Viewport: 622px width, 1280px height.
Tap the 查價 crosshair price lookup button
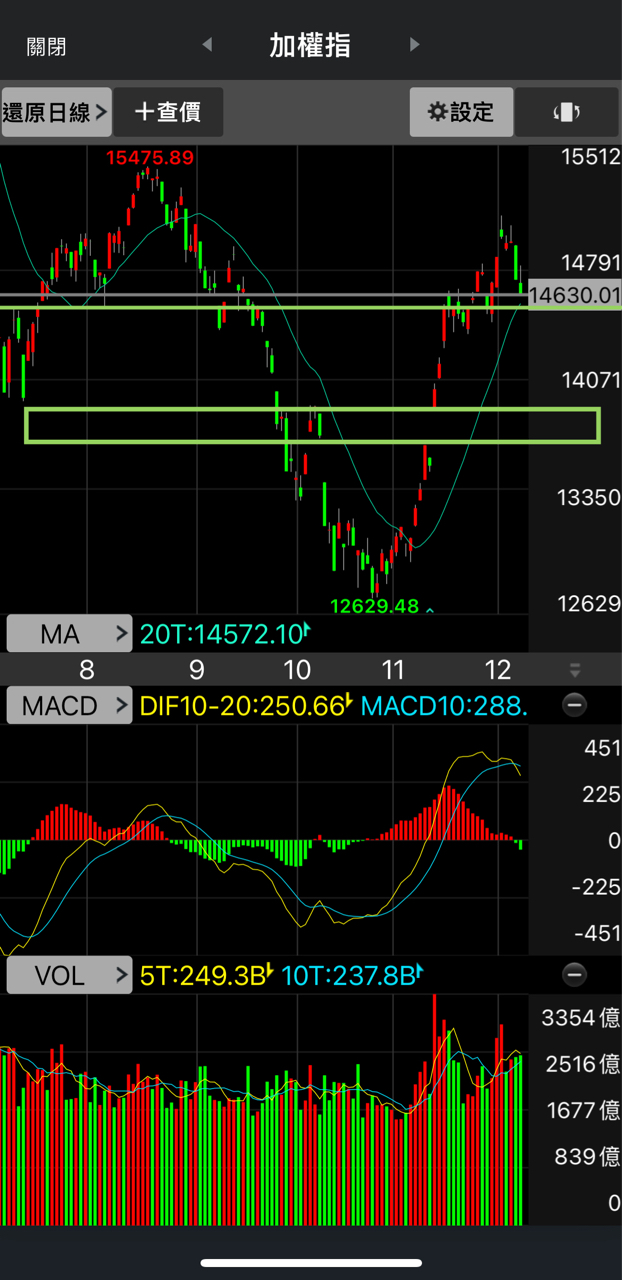point(168,112)
